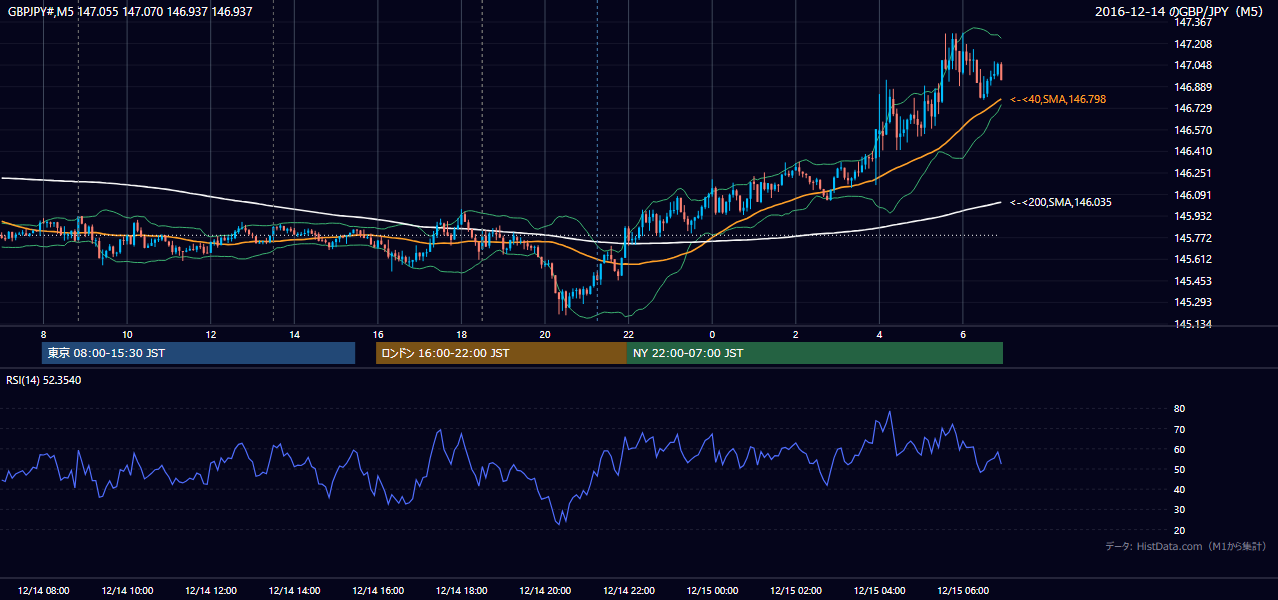Click price axis value 146.251
The width and height of the screenshot is (1278, 600).
point(1193,173)
